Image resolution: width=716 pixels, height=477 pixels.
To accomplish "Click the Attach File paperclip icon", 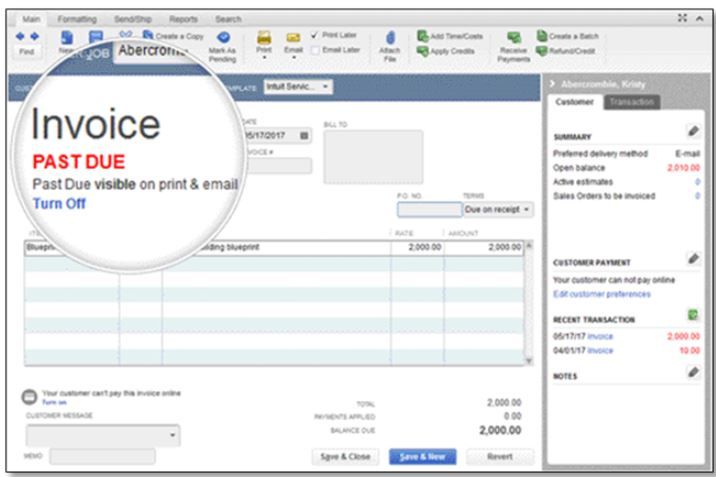I will (390, 38).
